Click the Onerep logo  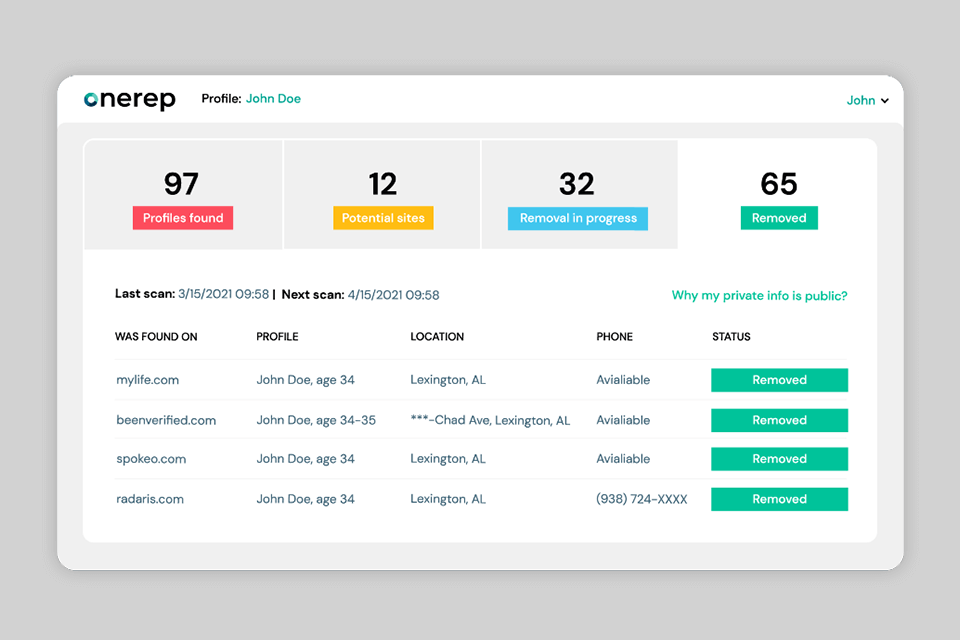click(x=130, y=99)
